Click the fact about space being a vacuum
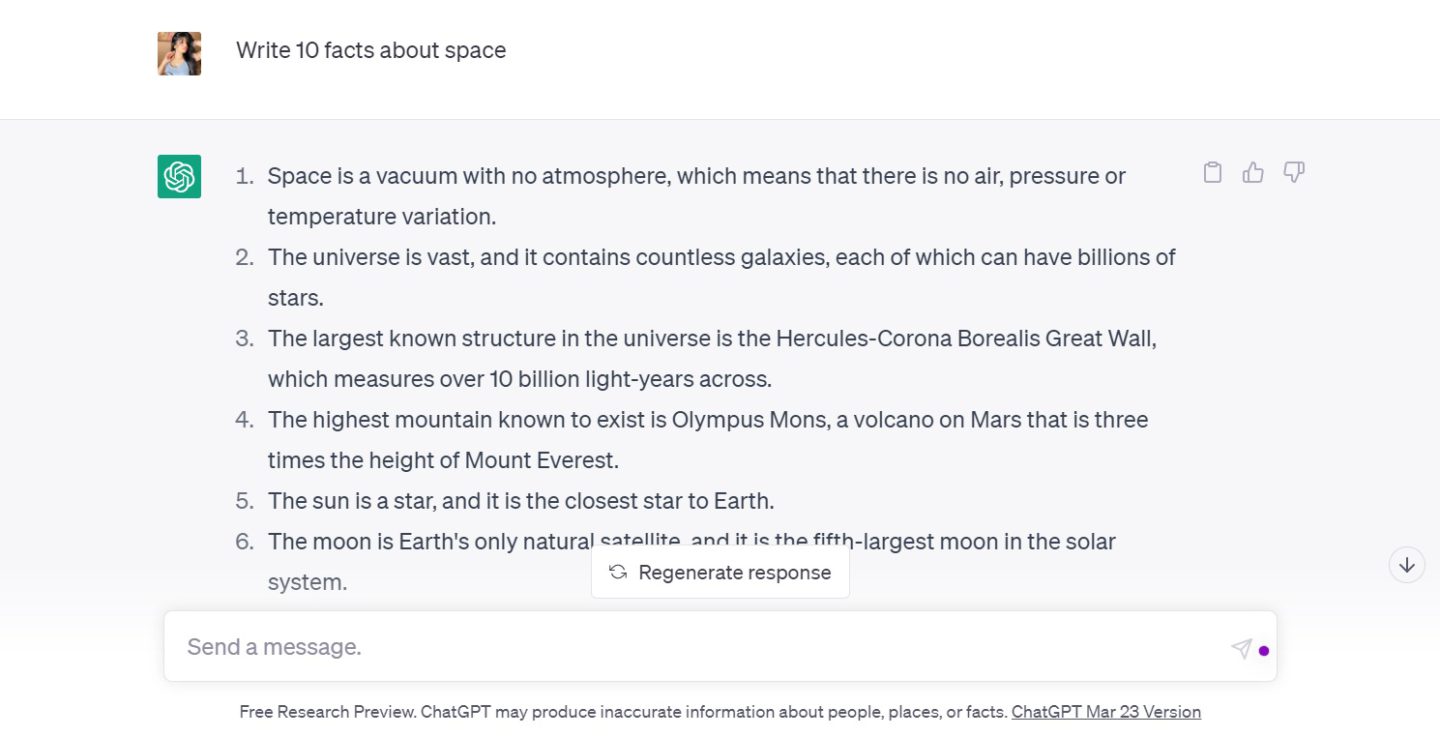The height and width of the screenshot is (737, 1440). 696,177
